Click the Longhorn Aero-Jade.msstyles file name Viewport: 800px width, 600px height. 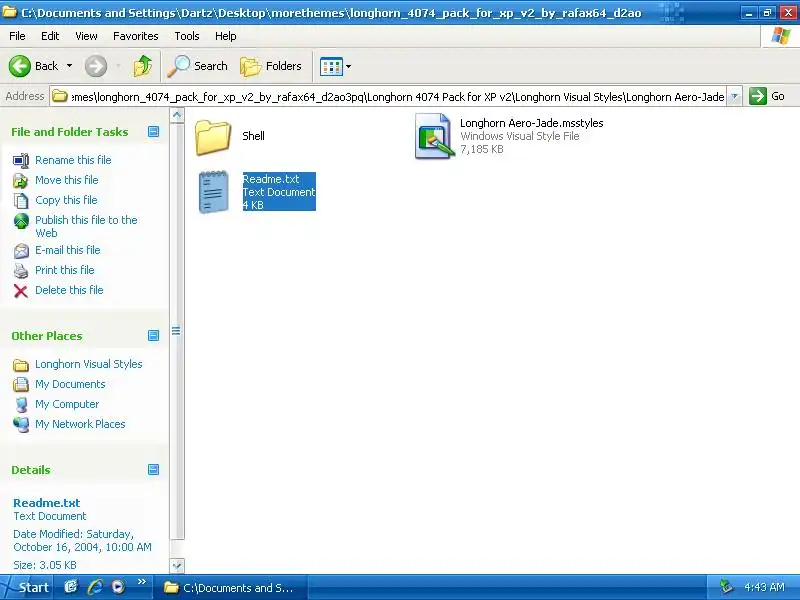coord(532,123)
